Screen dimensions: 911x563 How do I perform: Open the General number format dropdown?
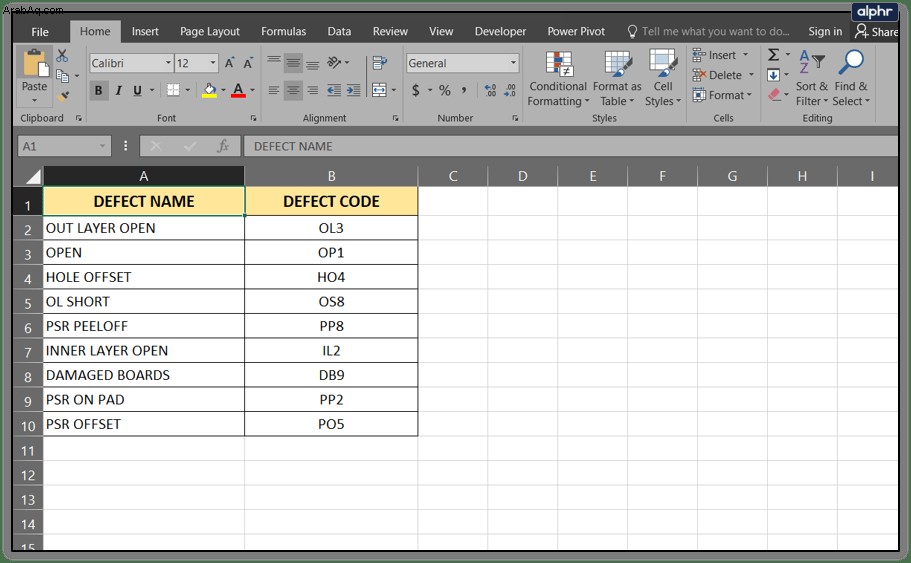point(514,63)
